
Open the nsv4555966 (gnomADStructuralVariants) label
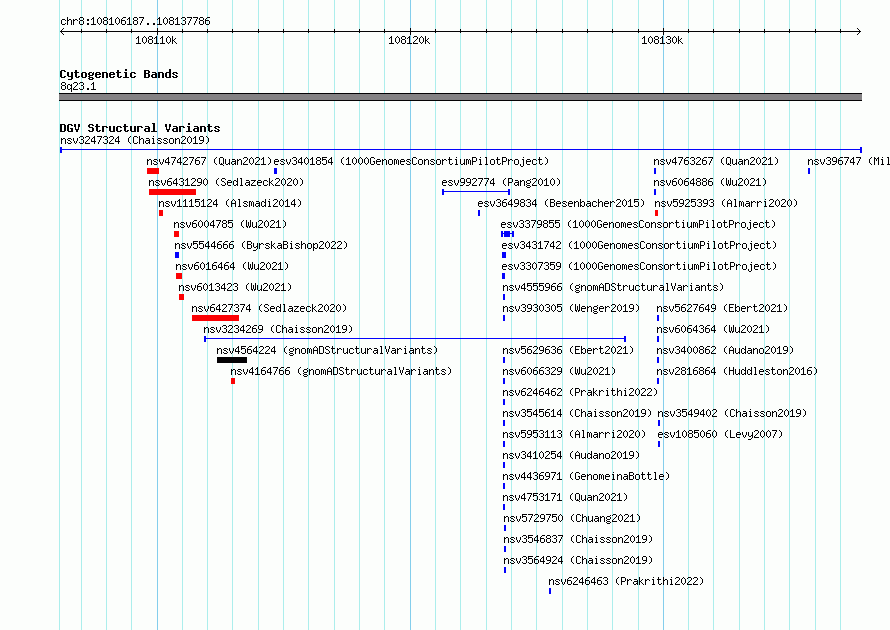click(613, 287)
